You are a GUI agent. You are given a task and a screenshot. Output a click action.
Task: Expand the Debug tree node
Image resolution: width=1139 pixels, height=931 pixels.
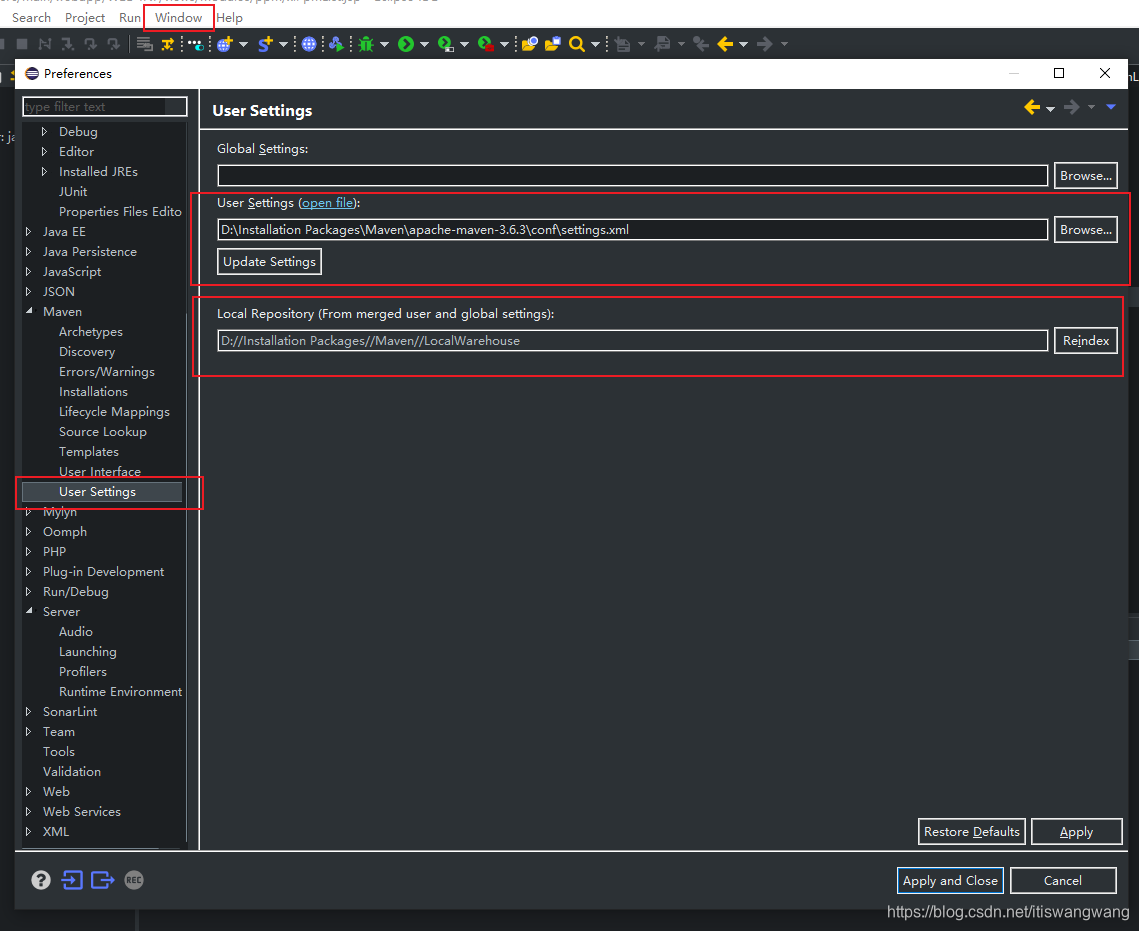point(44,131)
